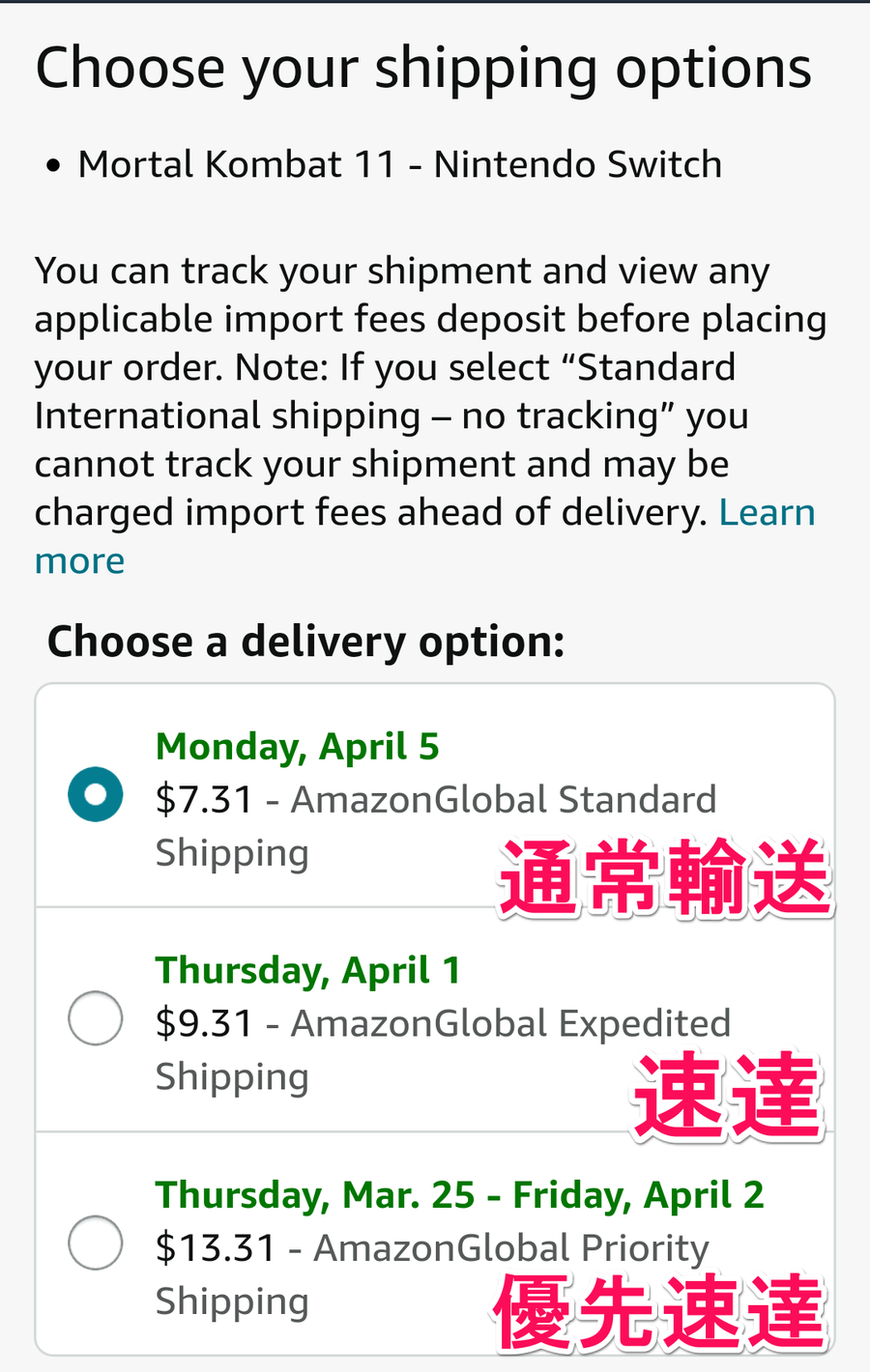Pick the AmazonGlobal Priority Shipping radio button
The width and height of the screenshot is (870, 1372).
coord(96,1242)
